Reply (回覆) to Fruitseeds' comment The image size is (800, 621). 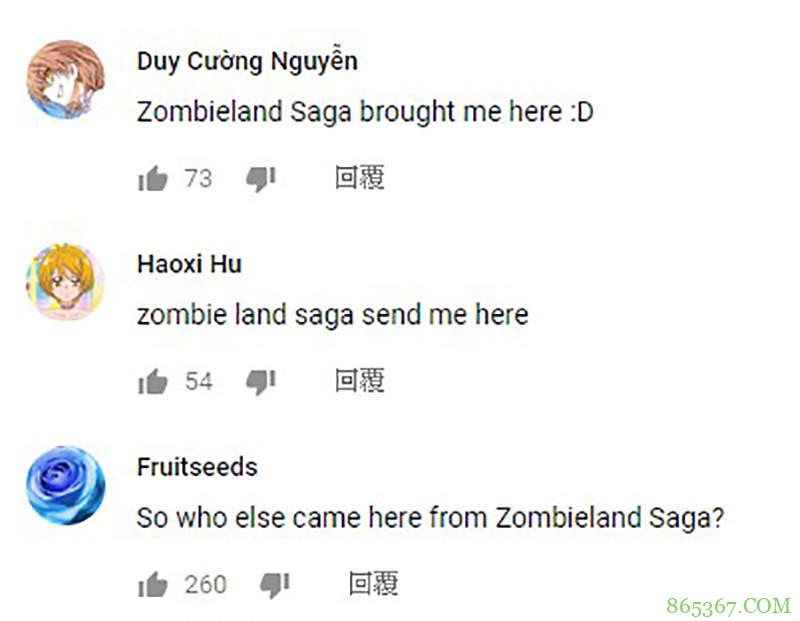click(x=373, y=584)
